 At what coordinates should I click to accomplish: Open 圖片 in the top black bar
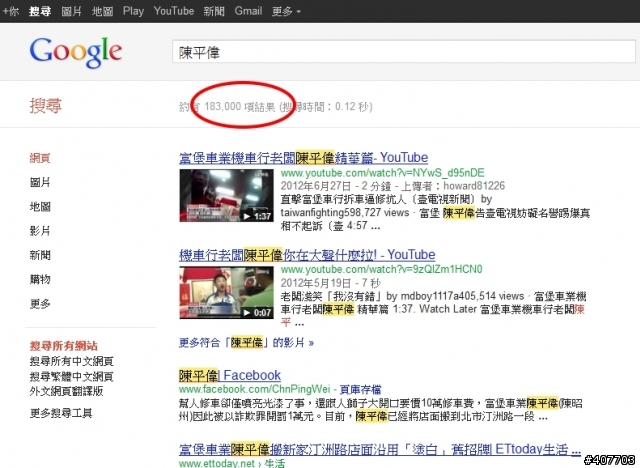point(71,11)
